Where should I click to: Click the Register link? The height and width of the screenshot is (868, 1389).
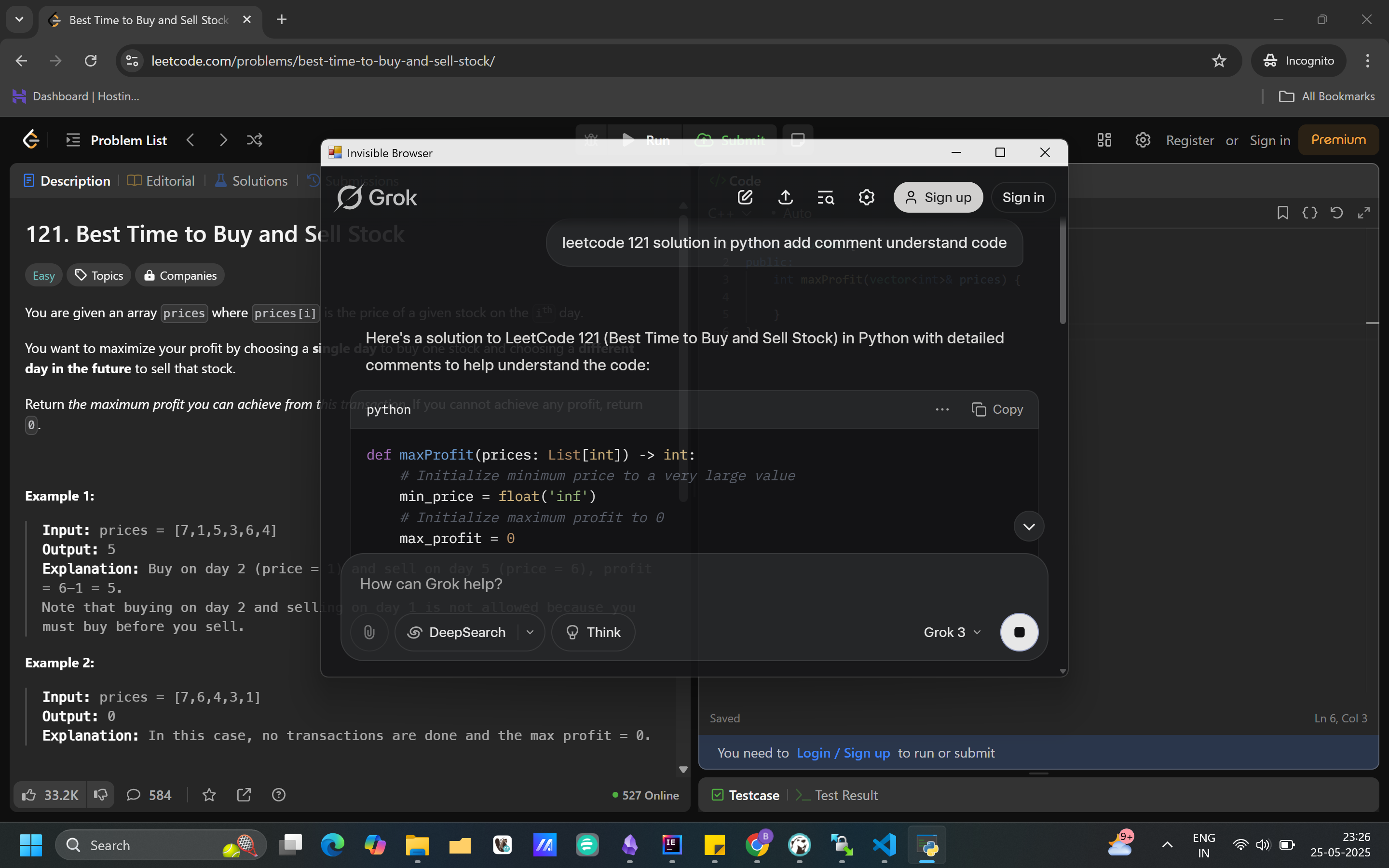(1190, 141)
